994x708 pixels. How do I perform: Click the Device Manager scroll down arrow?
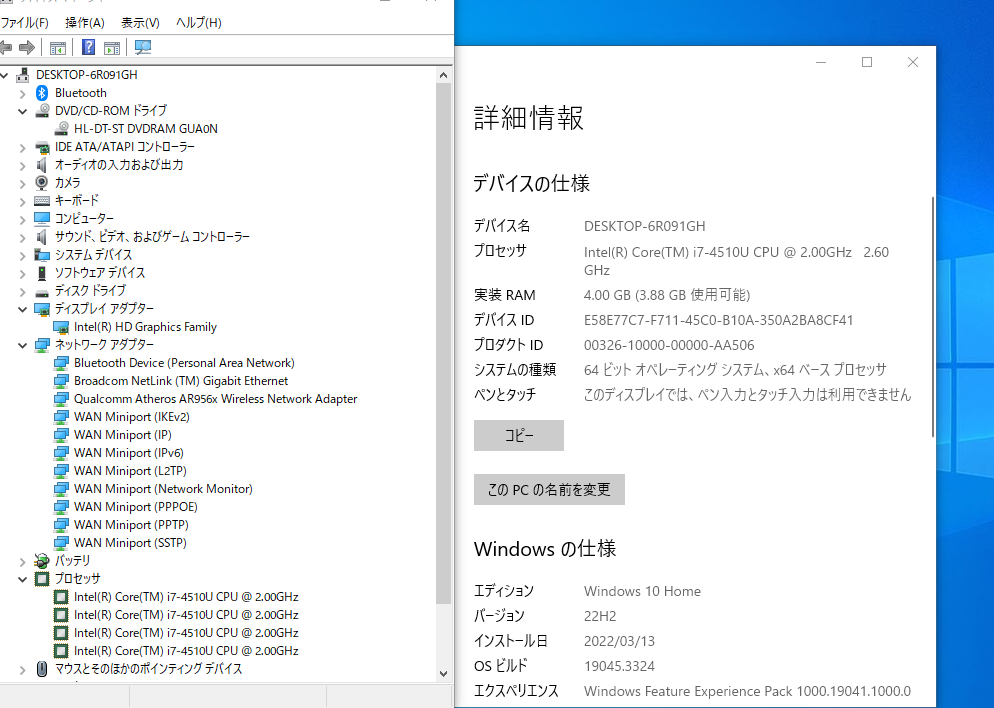(x=444, y=674)
